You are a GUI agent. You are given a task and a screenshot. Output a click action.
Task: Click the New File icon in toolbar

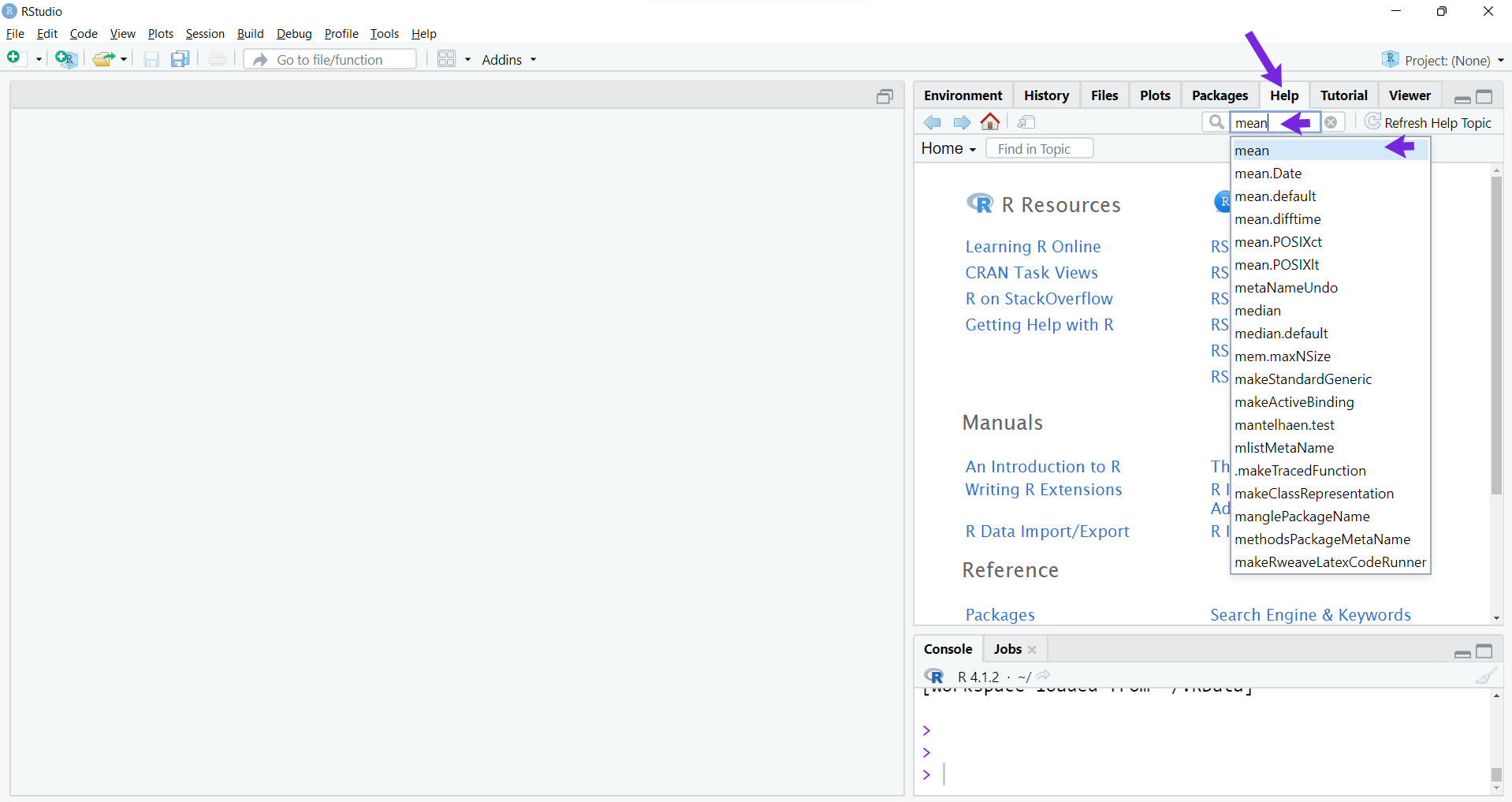(x=13, y=58)
